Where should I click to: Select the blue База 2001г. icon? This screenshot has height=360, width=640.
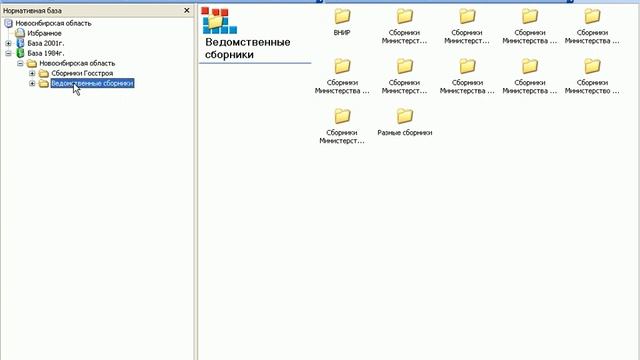tap(20, 43)
